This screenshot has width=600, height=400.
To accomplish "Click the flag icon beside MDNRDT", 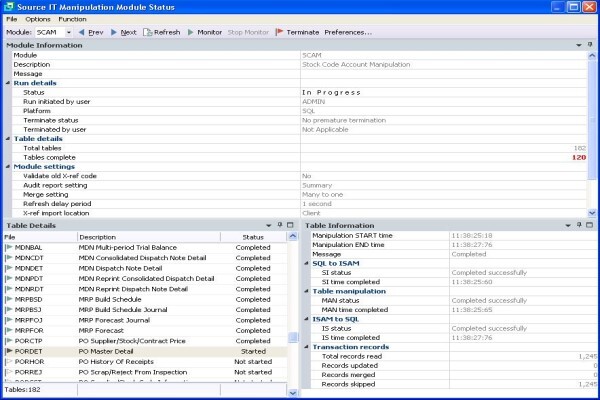I will coord(9,289).
